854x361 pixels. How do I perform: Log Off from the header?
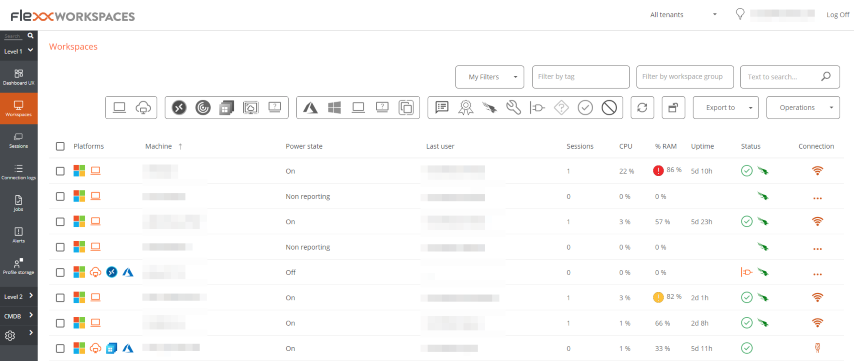[838, 15]
